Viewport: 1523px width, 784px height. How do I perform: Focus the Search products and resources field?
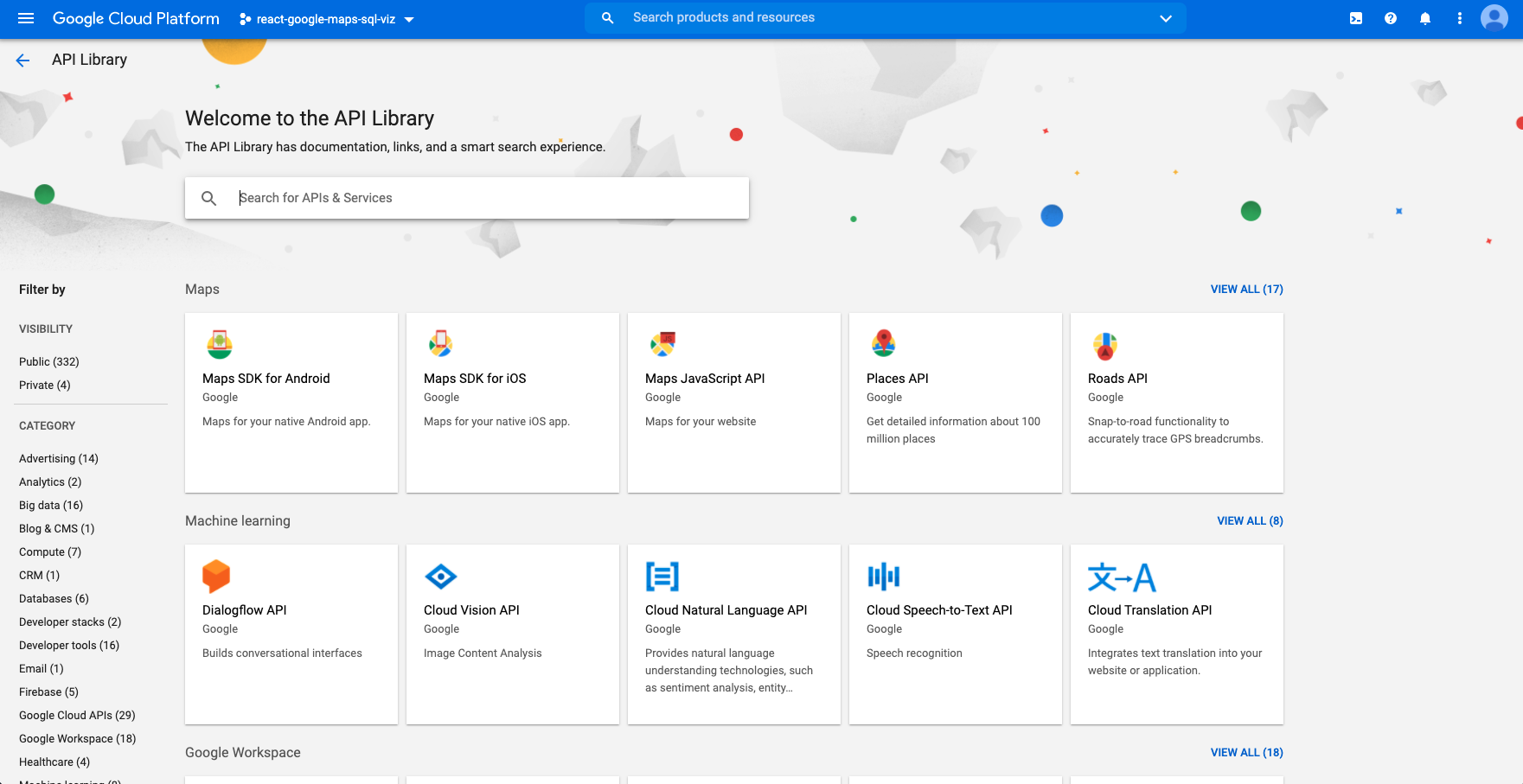[886, 18]
